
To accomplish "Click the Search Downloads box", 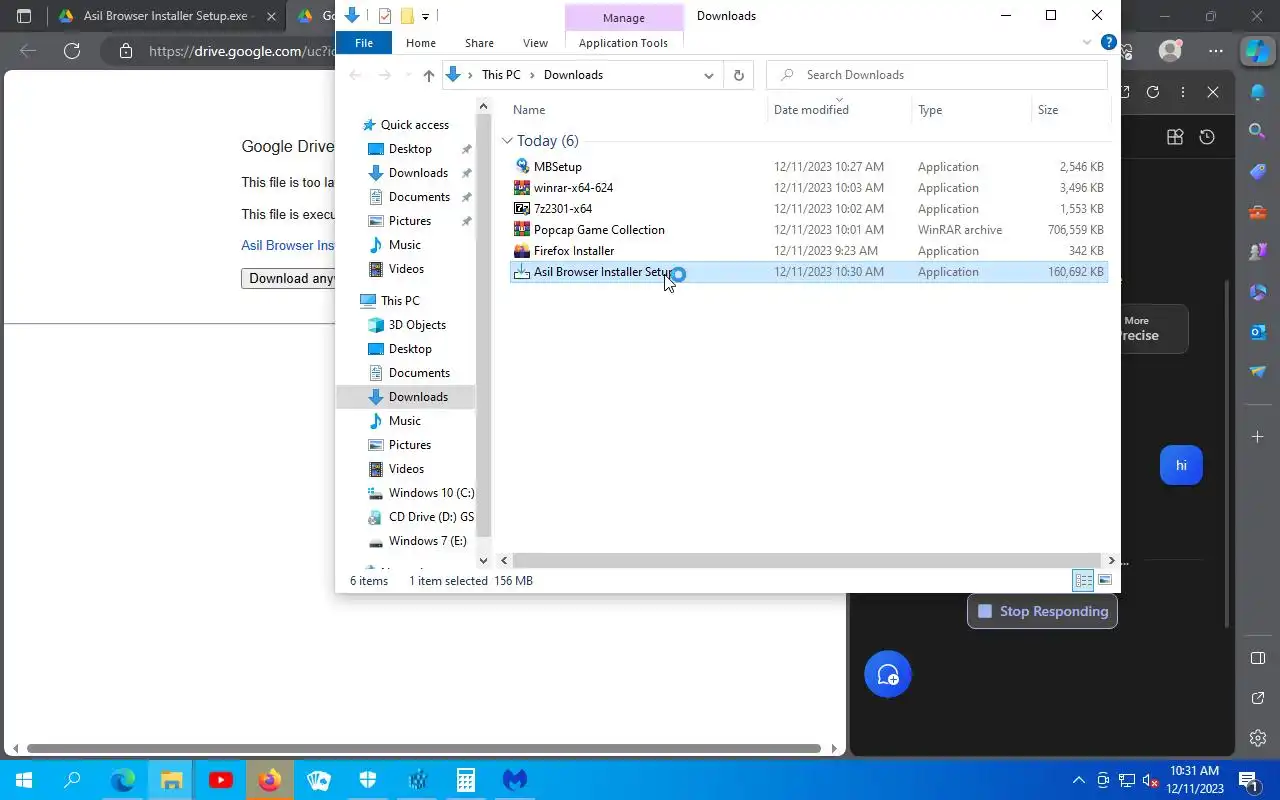I will (x=937, y=75).
